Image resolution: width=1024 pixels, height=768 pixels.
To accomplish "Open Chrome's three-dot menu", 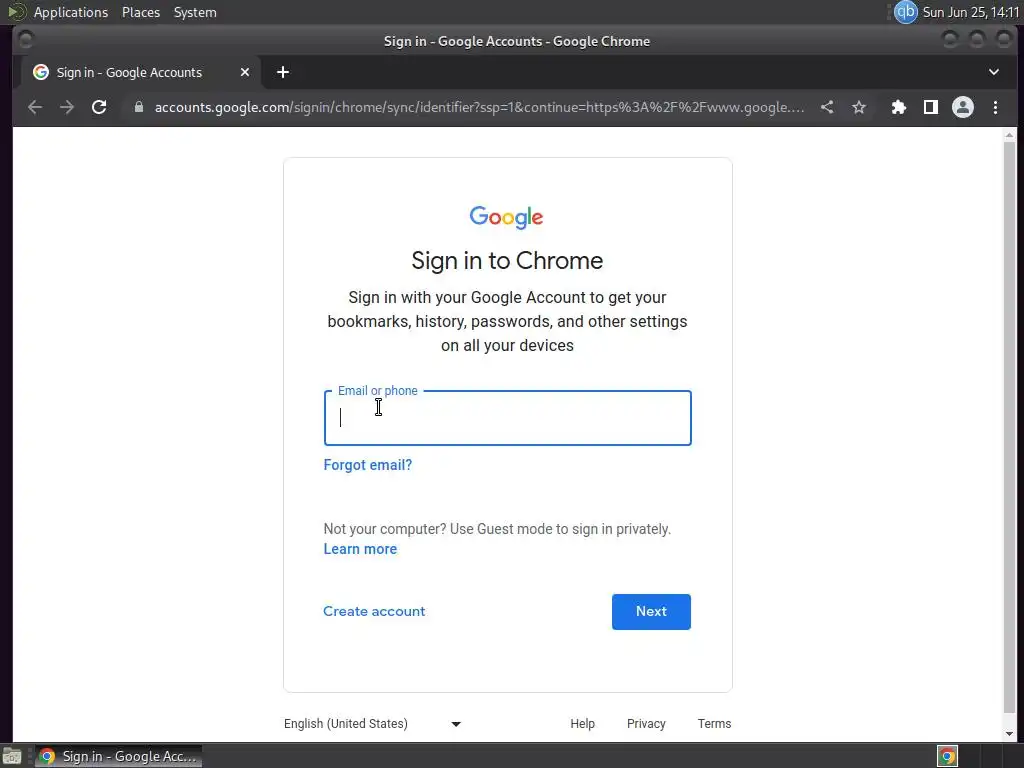I will 995,107.
